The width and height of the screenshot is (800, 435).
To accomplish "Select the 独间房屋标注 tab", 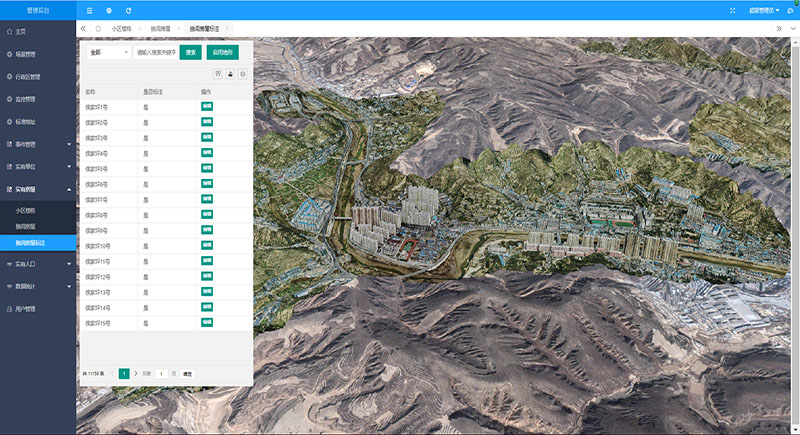I will [204, 29].
